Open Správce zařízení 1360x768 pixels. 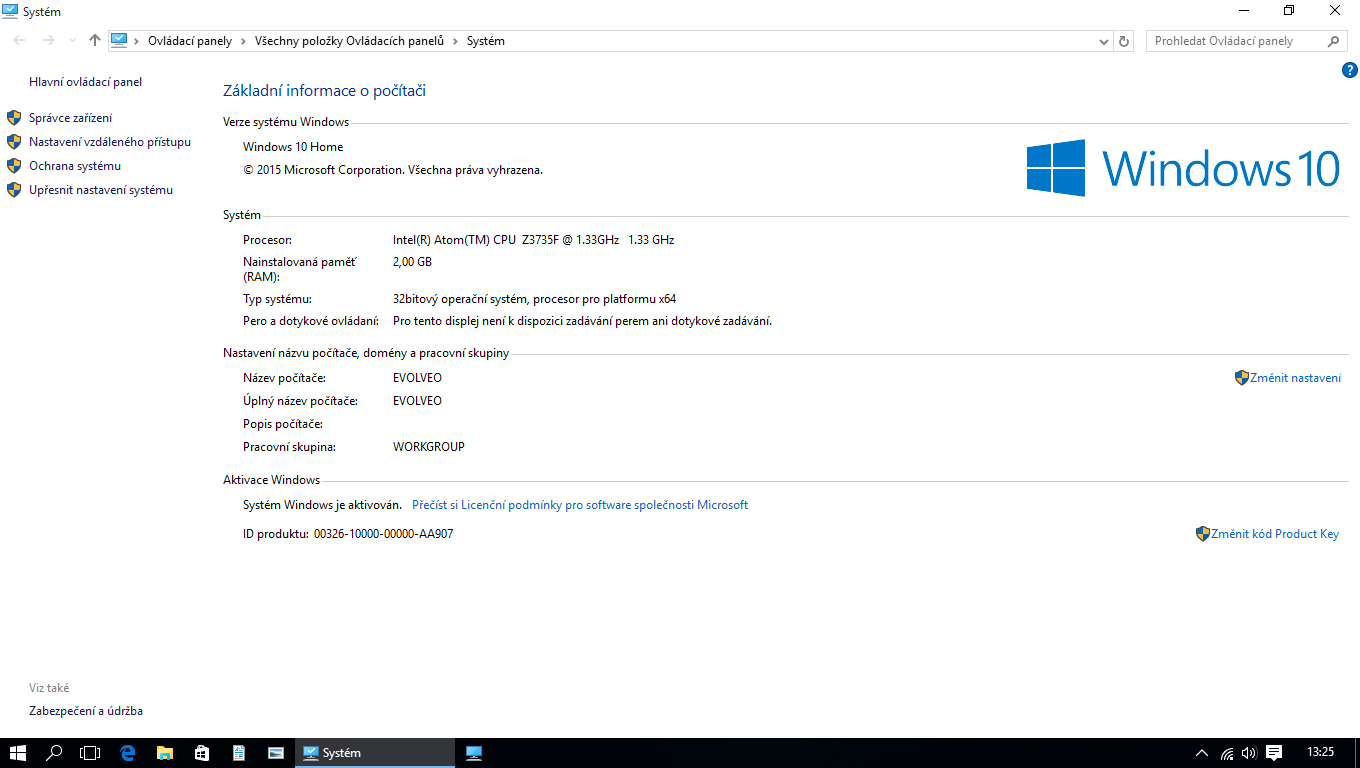(70, 118)
